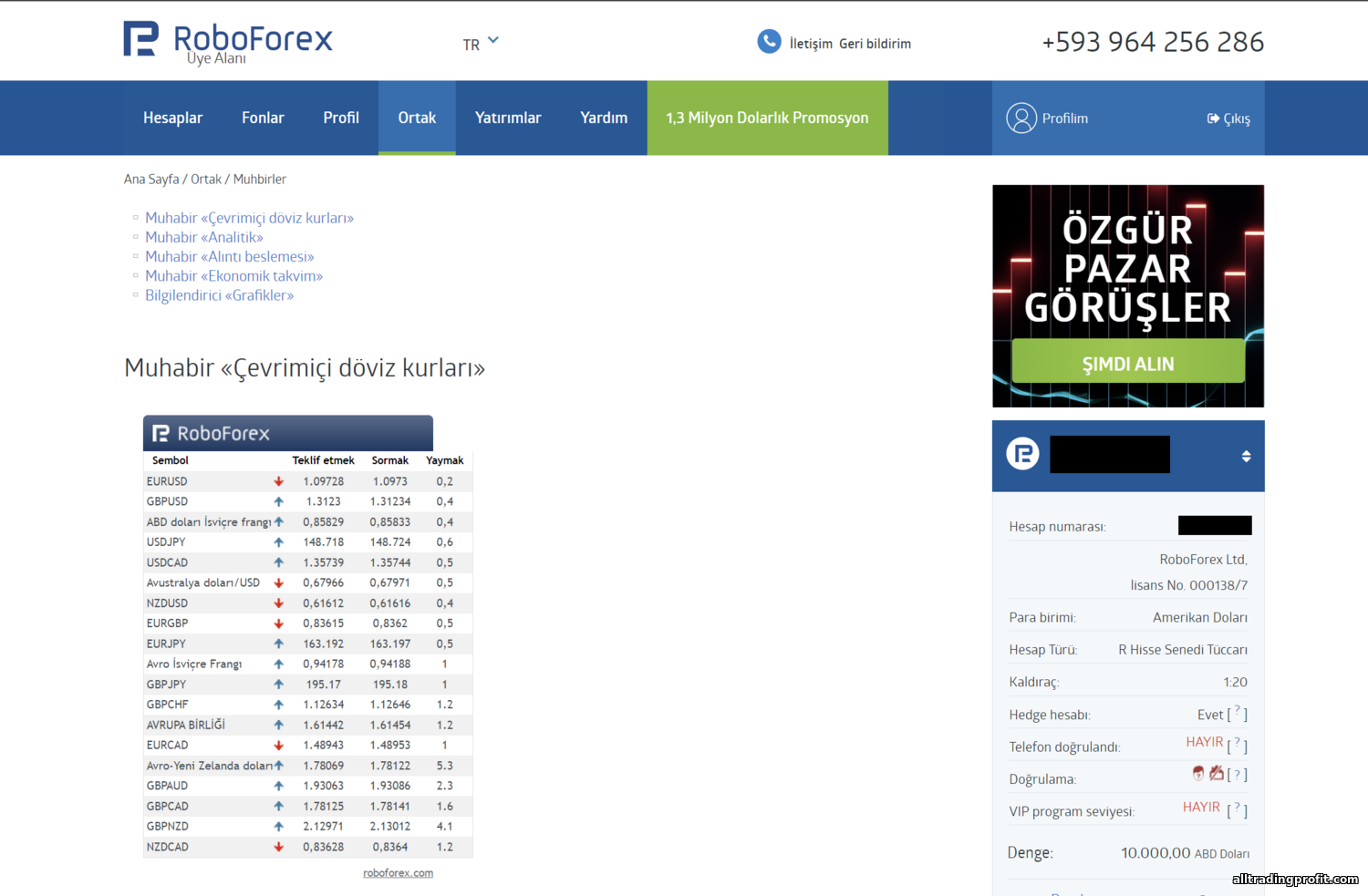Click the Avustralya doları/USD row label
Image resolution: width=1368 pixels, height=896 pixels.
coord(203,582)
